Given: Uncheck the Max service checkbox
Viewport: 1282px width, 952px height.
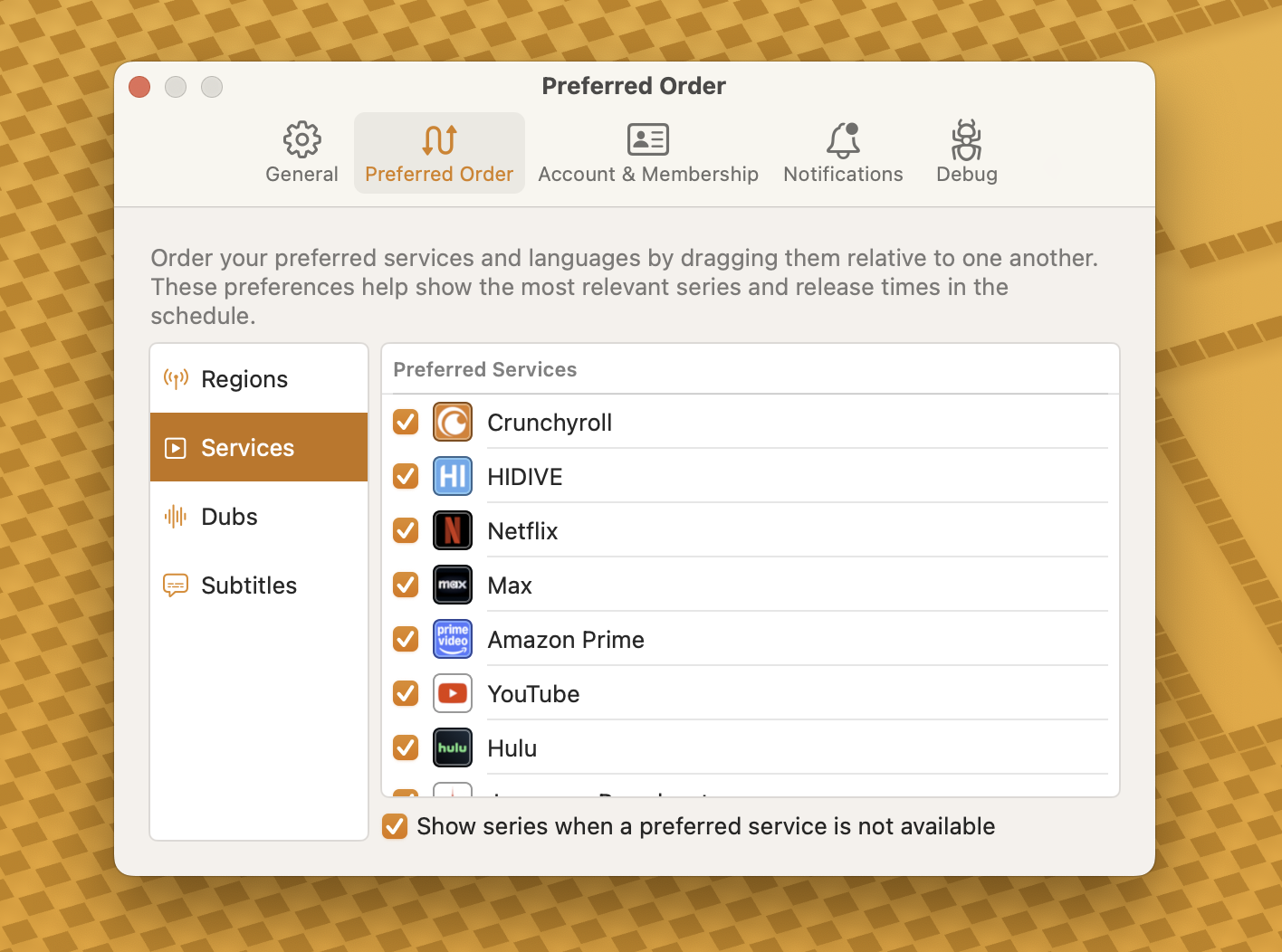Looking at the screenshot, I should [x=406, y=585].
